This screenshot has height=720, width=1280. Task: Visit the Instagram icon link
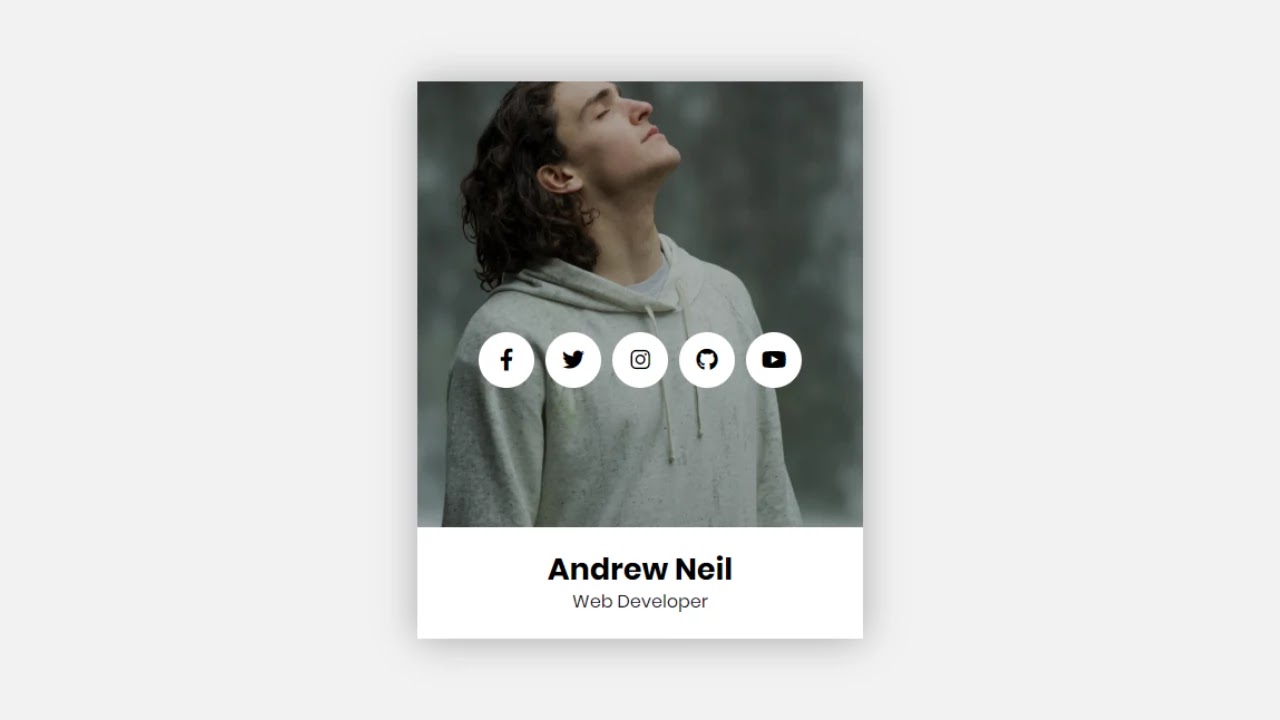tap(640, 360)
